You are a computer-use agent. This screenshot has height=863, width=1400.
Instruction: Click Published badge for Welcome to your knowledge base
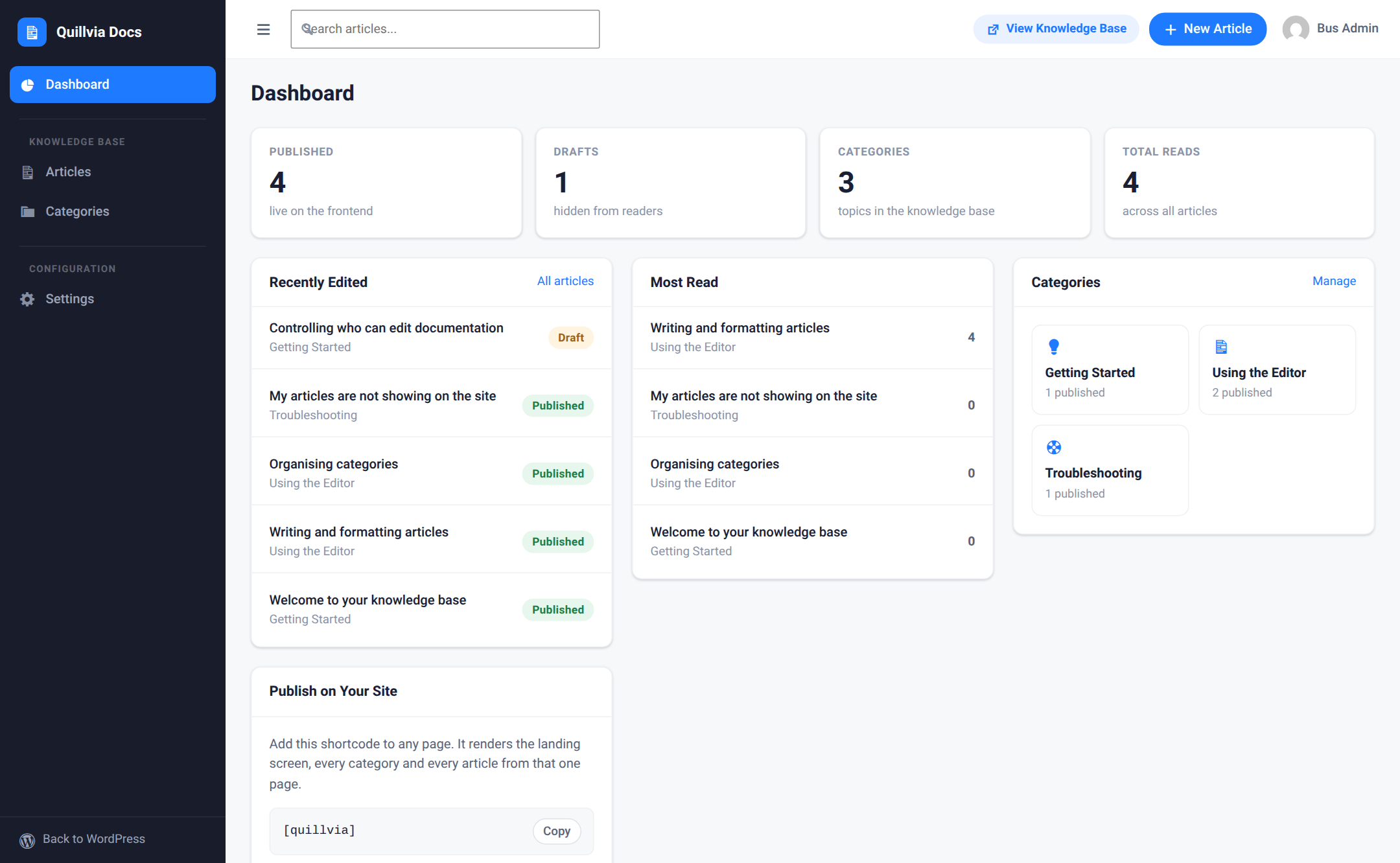click(558, 610)
